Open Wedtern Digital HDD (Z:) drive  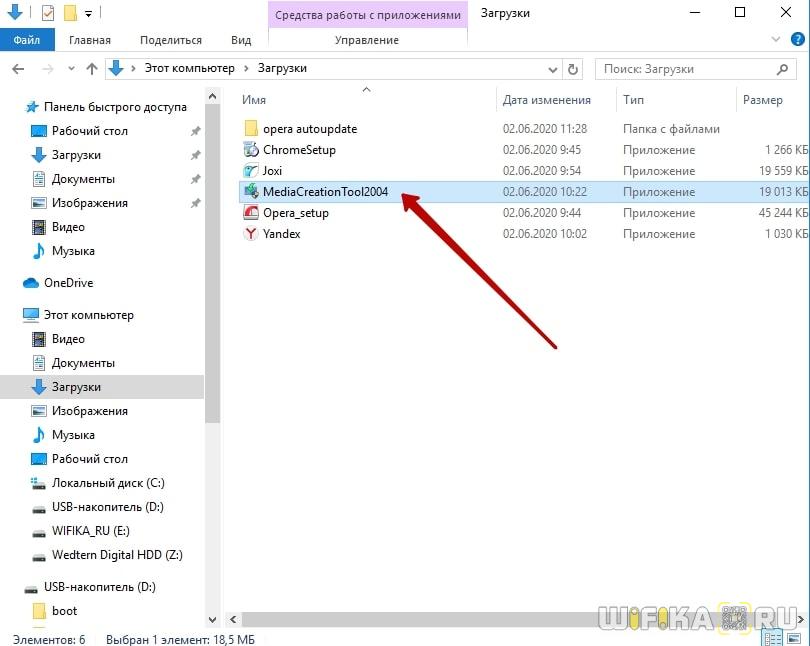[117, 555]
